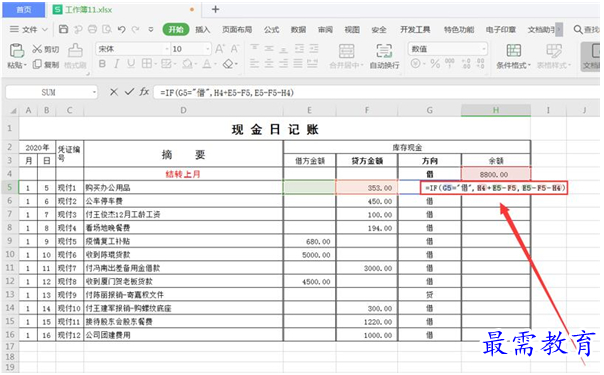The width and height of the screenshot is (604, 375).
Task: Increase font size with larger A icon
Action: (220, 49)
